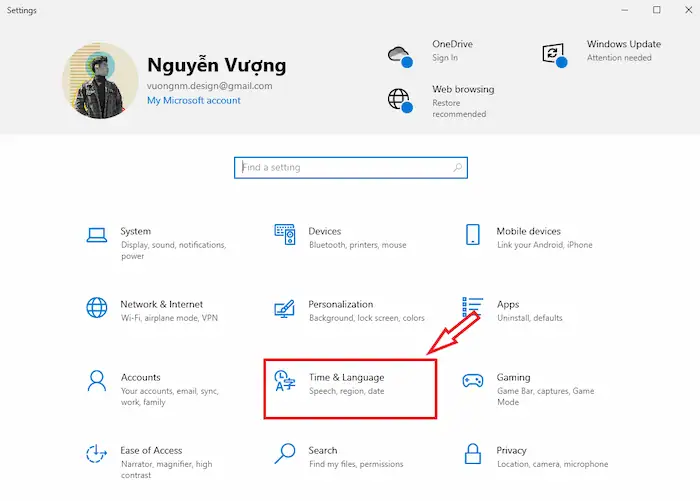Open the Apps list icon

(473, 307)
